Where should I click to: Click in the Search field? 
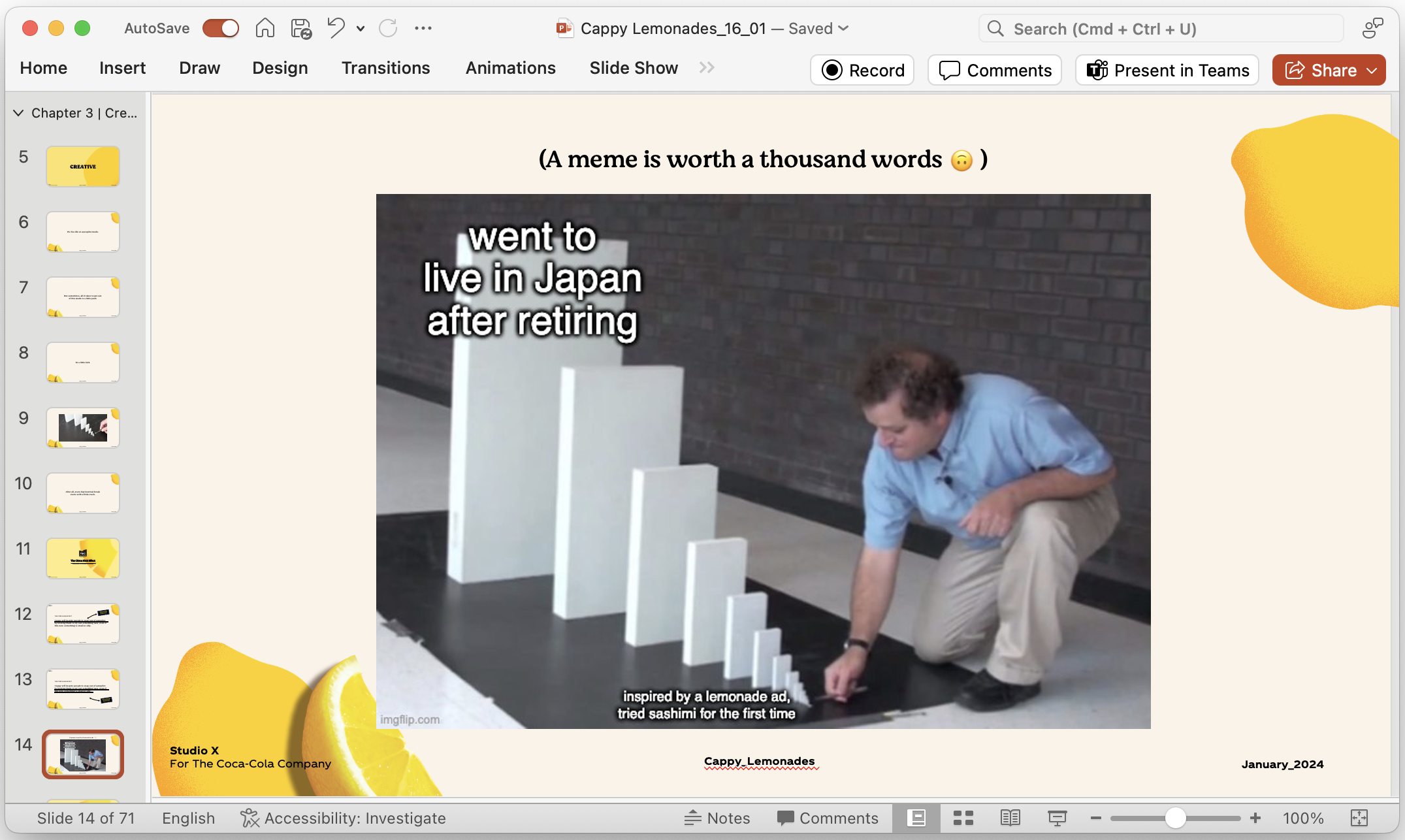[x=1161, y=29]
